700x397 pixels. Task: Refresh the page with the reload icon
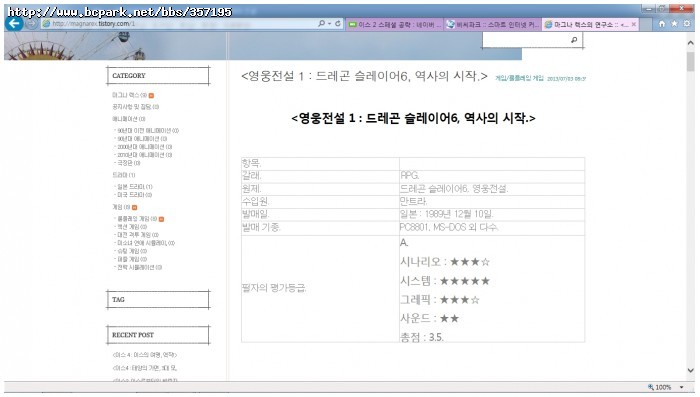coord(338,23)
